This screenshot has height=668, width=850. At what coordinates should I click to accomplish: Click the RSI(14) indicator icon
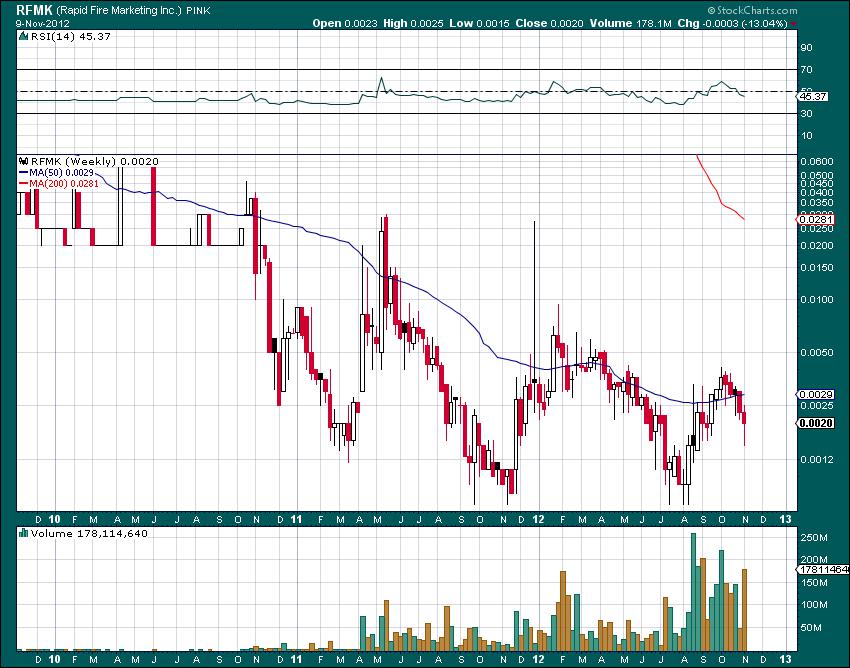[x=23, y=36]
